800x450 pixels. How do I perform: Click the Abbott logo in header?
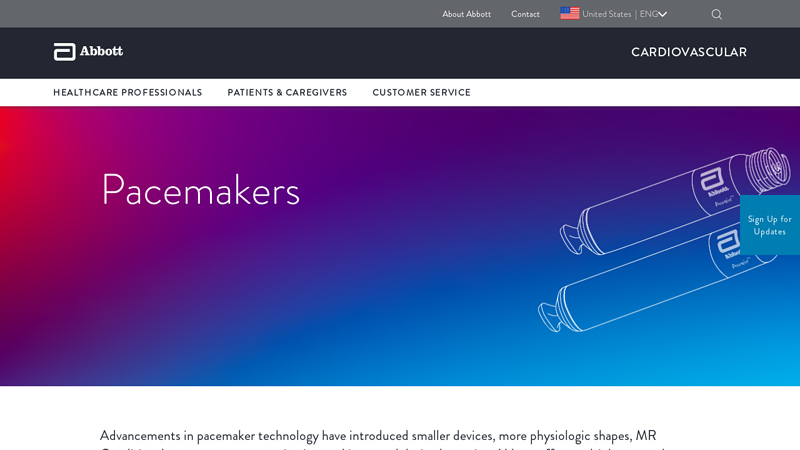(88, 52)
